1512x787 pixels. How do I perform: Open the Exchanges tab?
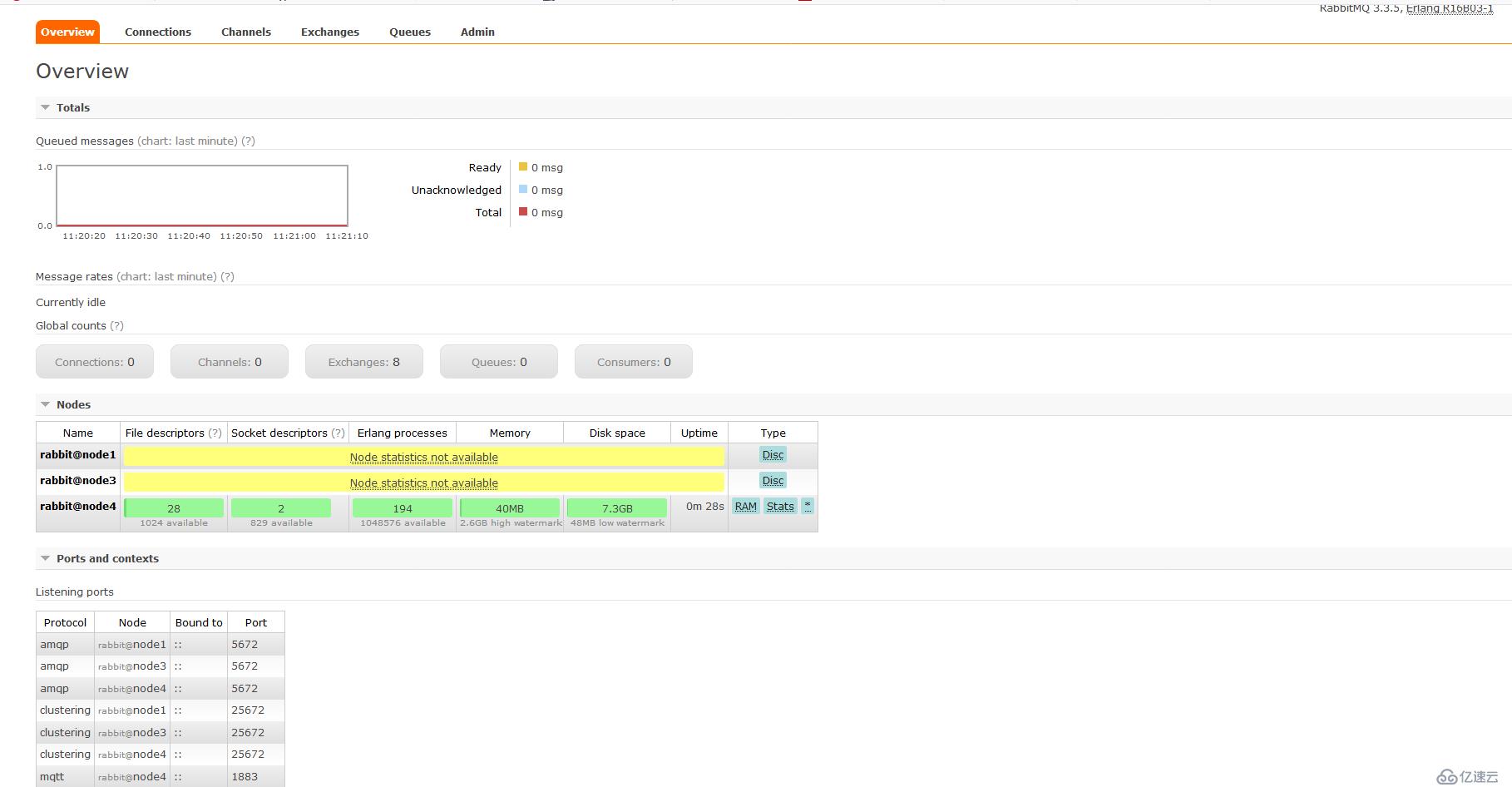point(330,32)
